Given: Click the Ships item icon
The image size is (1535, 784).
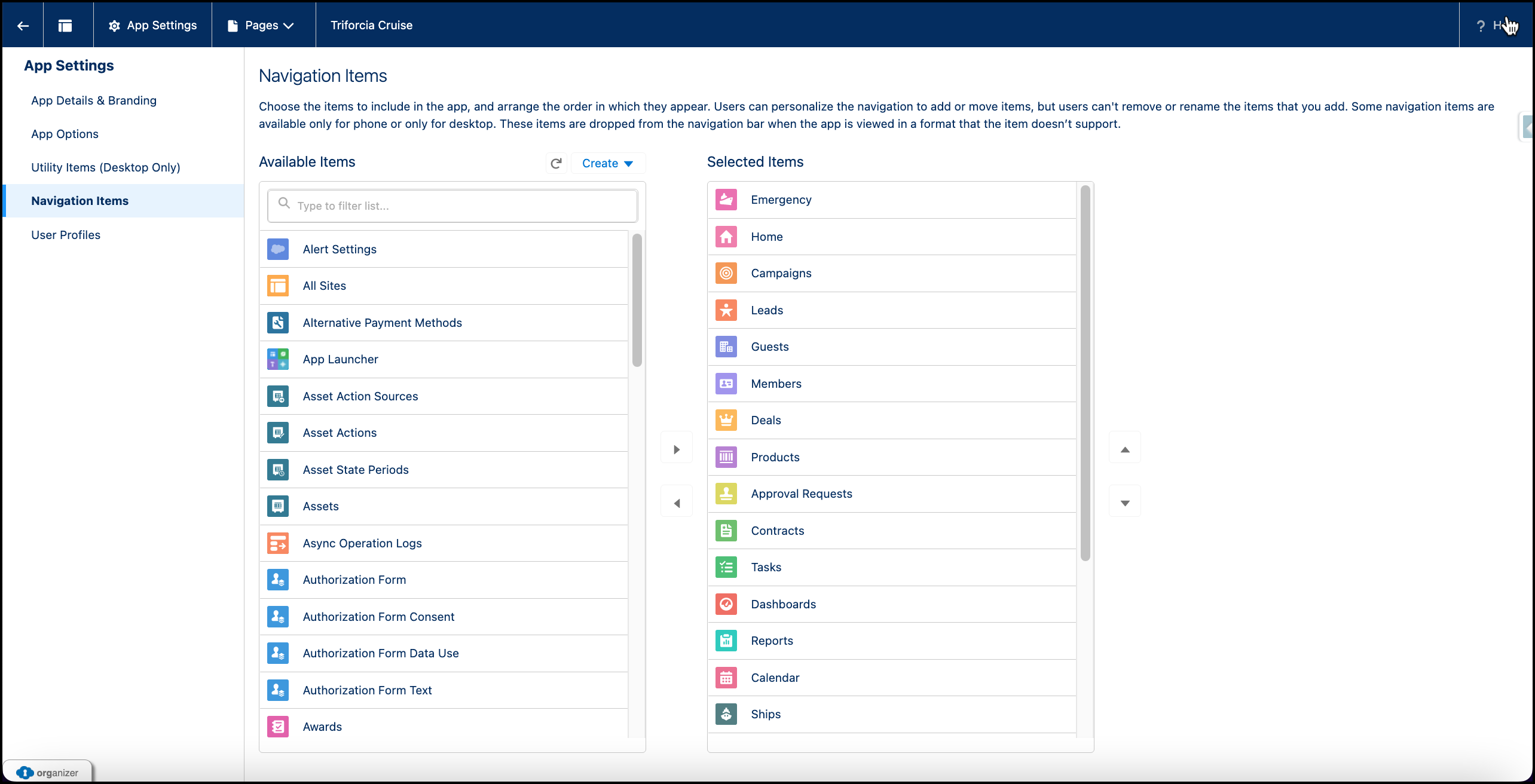Looking at the screenshot, I should pos(726,714).
